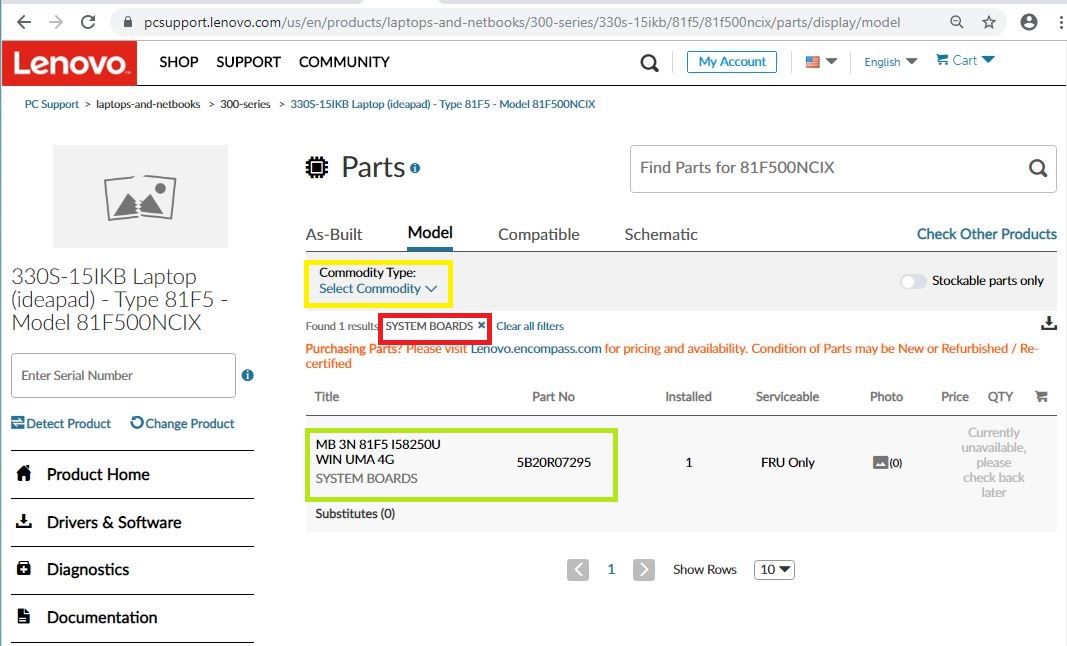Open the 300-series breadcrumb

tap(245, 104)
